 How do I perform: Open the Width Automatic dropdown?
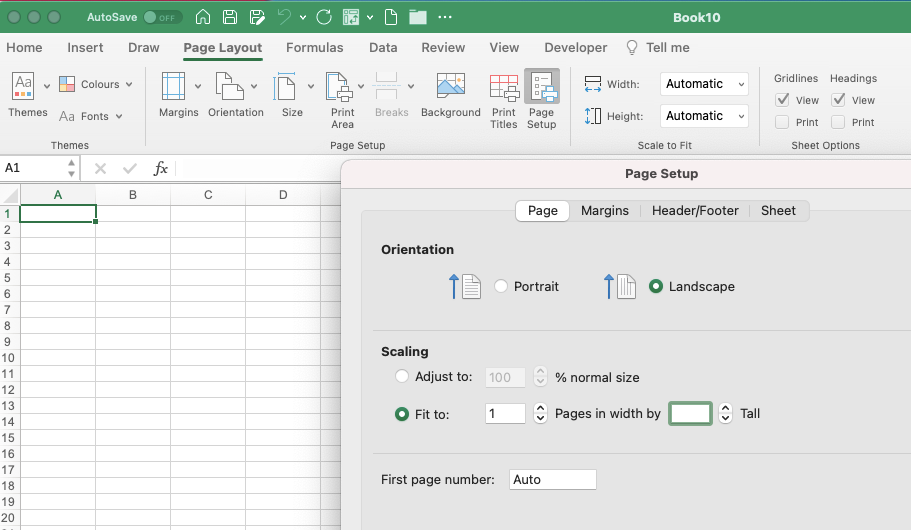pos(704,84)
